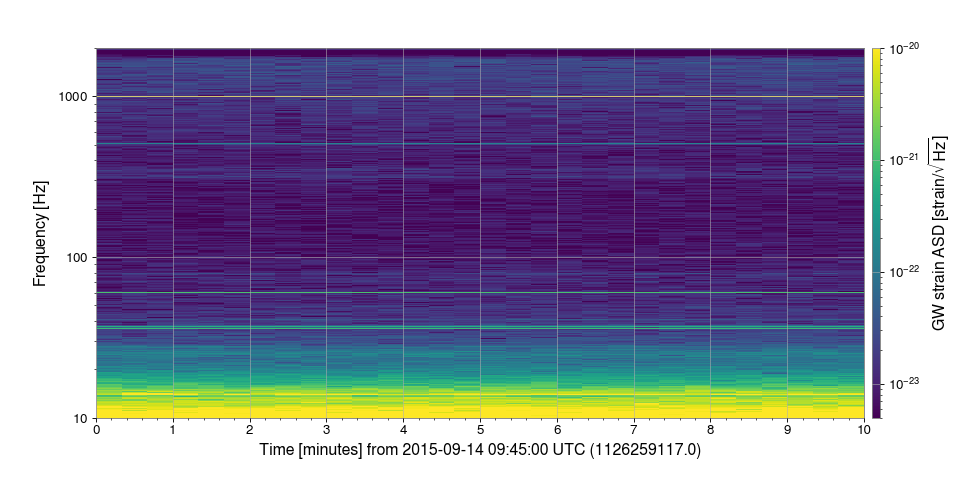Click the 9 minute tick label

787,430
